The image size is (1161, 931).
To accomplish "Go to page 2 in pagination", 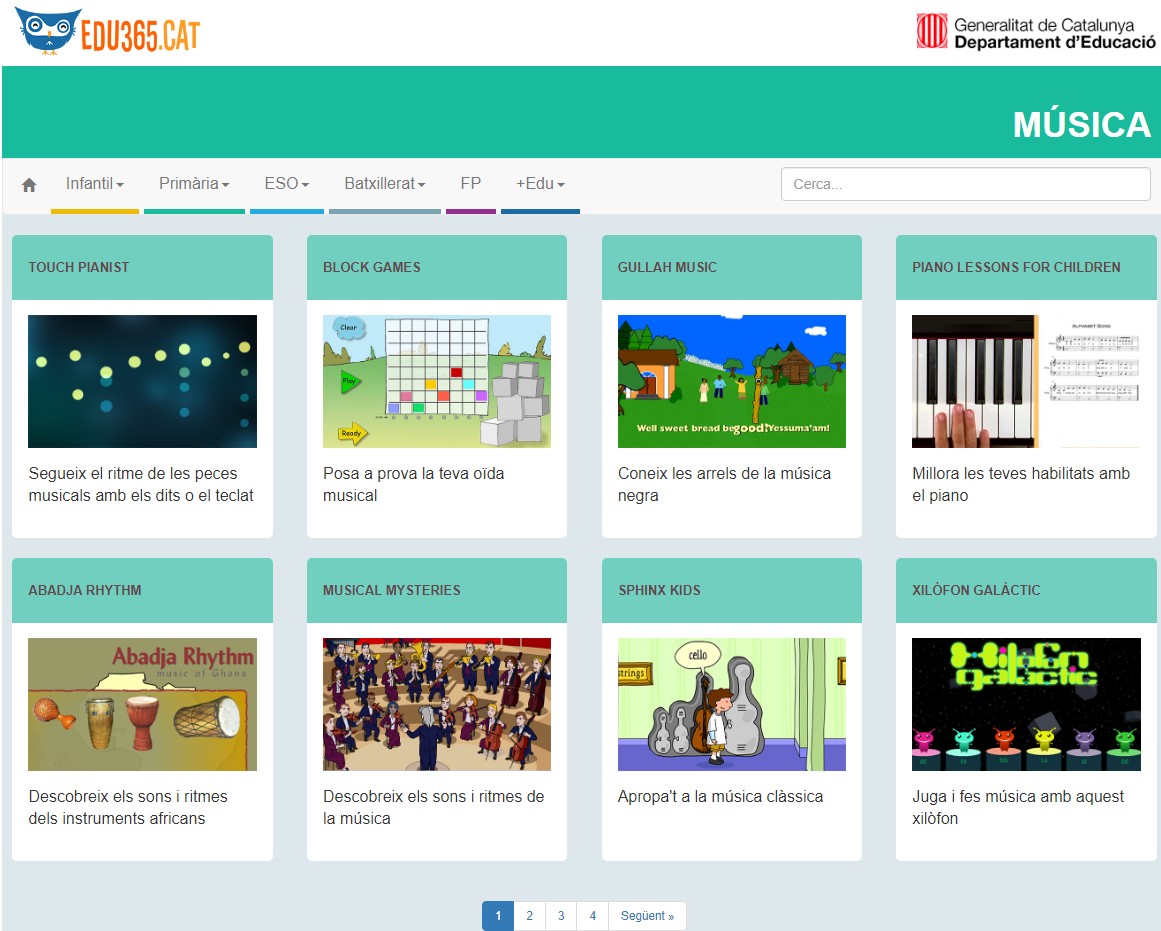I will pos(529,916).
